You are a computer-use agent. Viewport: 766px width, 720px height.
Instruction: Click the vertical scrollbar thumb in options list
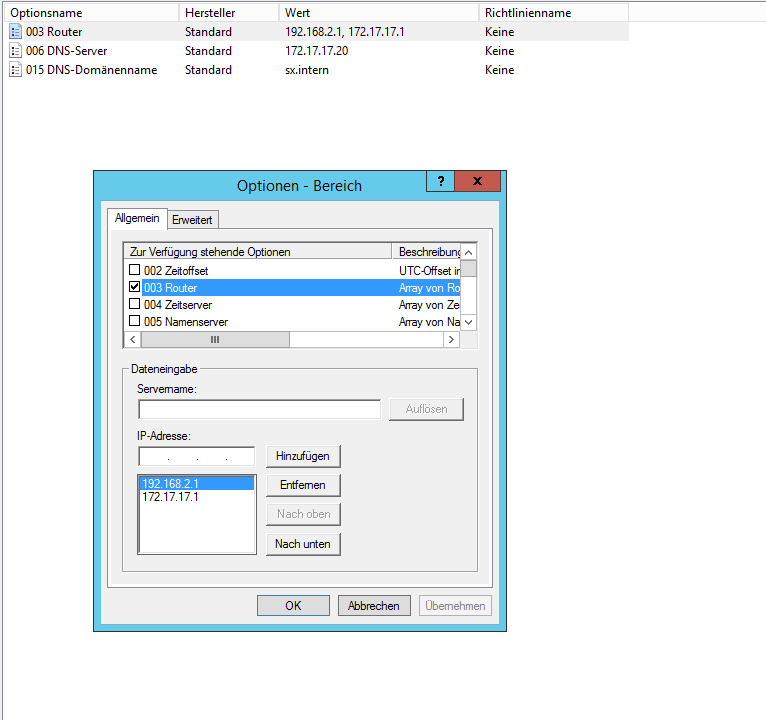[x=468, y=269]
